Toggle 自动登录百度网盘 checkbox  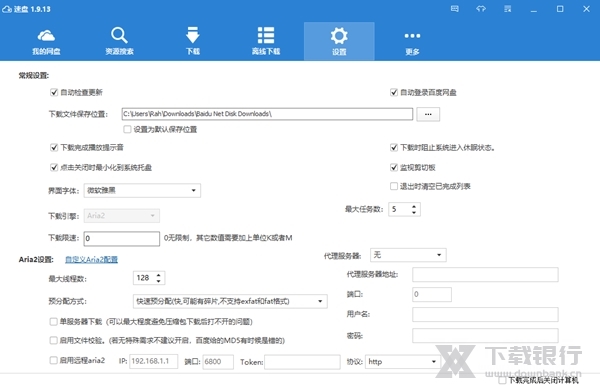(394, 92)
